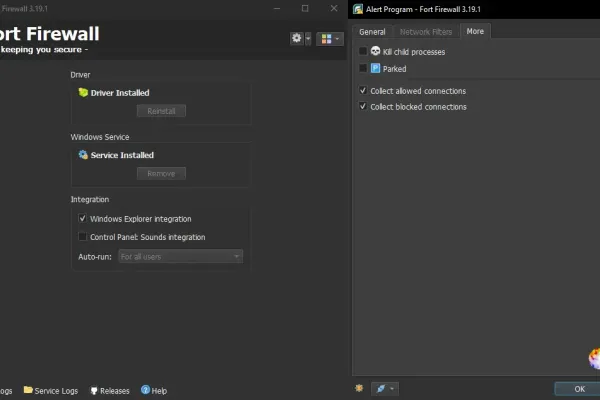Switch to the Network Filters tab
Viewport: 600px width, 400px height.
[x=426, y=32]
